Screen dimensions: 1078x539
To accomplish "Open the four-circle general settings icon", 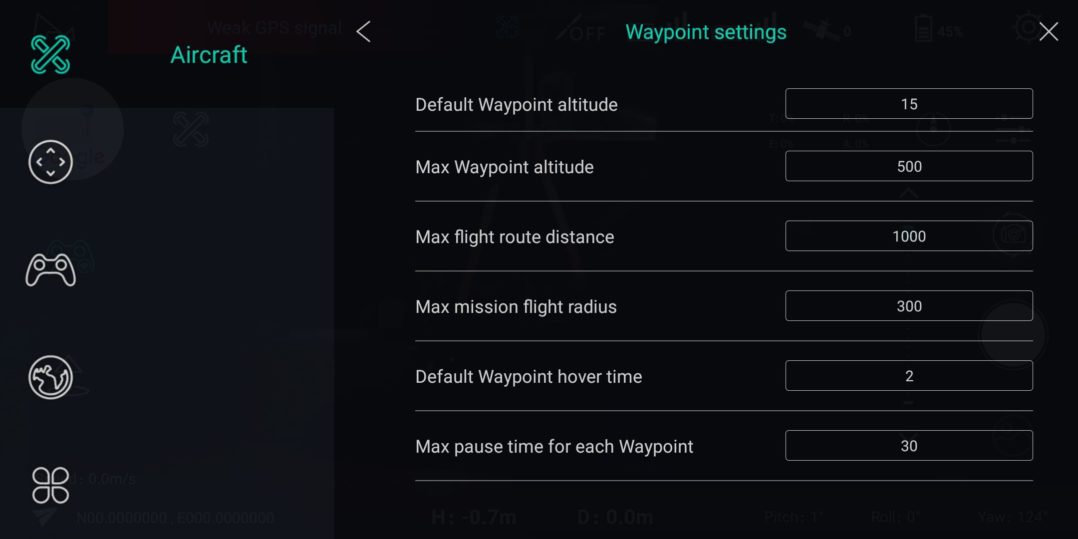I will pos(50,485).
